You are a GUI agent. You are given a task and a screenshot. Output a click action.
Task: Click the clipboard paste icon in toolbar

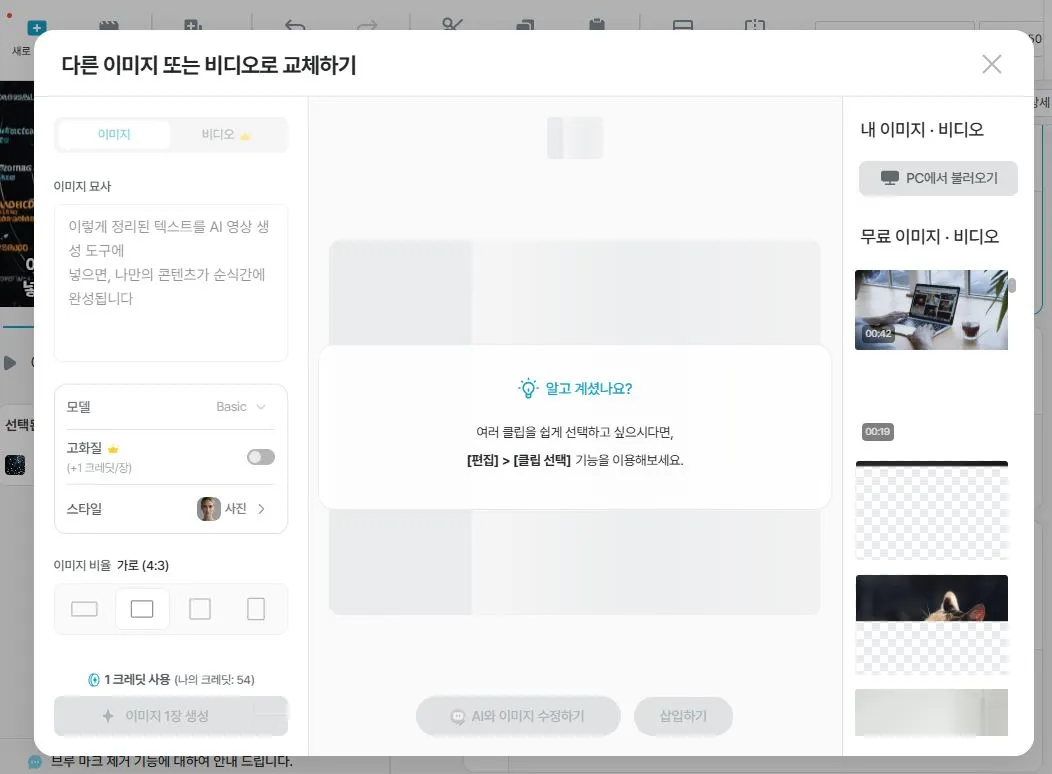pos(600,25)
